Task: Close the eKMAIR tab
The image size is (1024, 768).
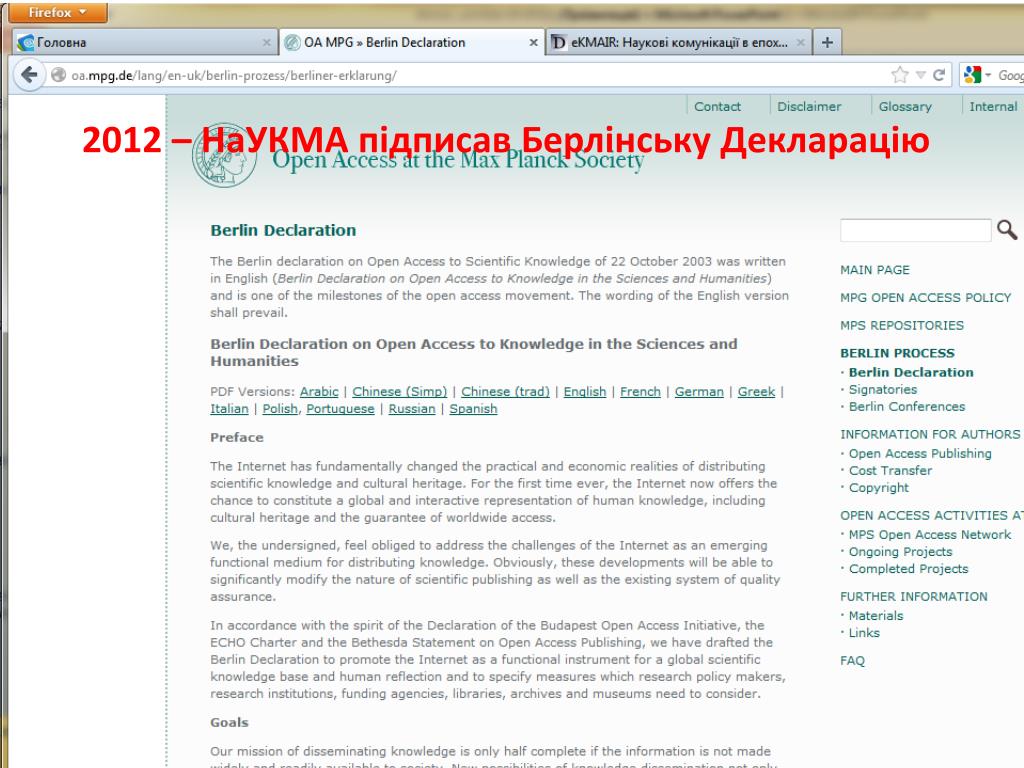Action: [x=801, y=42]
